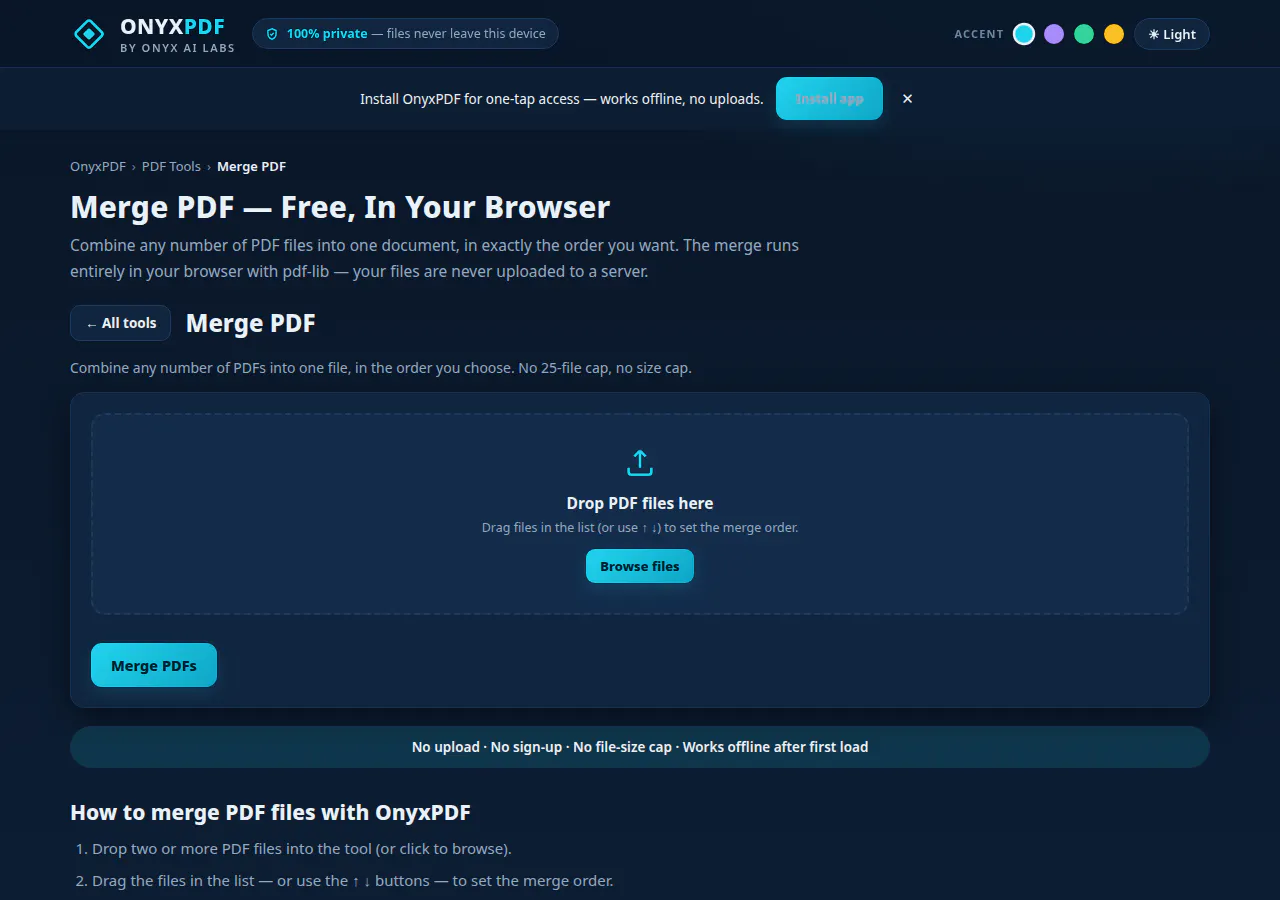Click the BY ONYX AI LABS subtitle
This screenshot has width=1280, height=900.
pos(177,48)
